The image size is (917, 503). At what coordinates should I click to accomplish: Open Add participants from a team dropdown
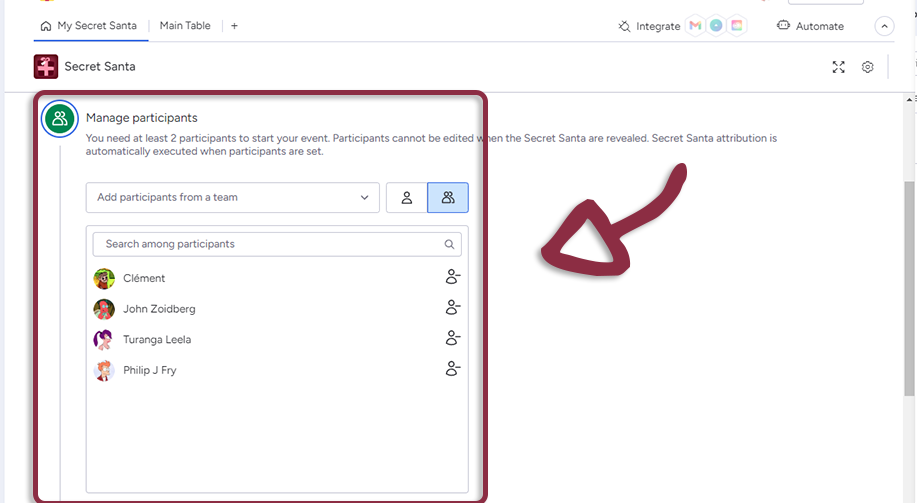click(233, 198)
